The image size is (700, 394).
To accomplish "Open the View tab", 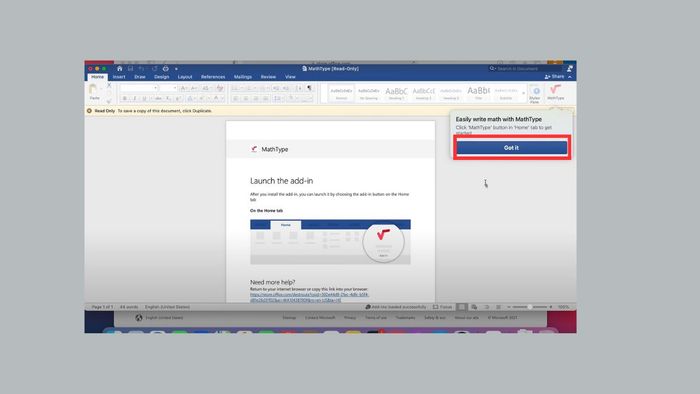I will click(x=290, y=77).
